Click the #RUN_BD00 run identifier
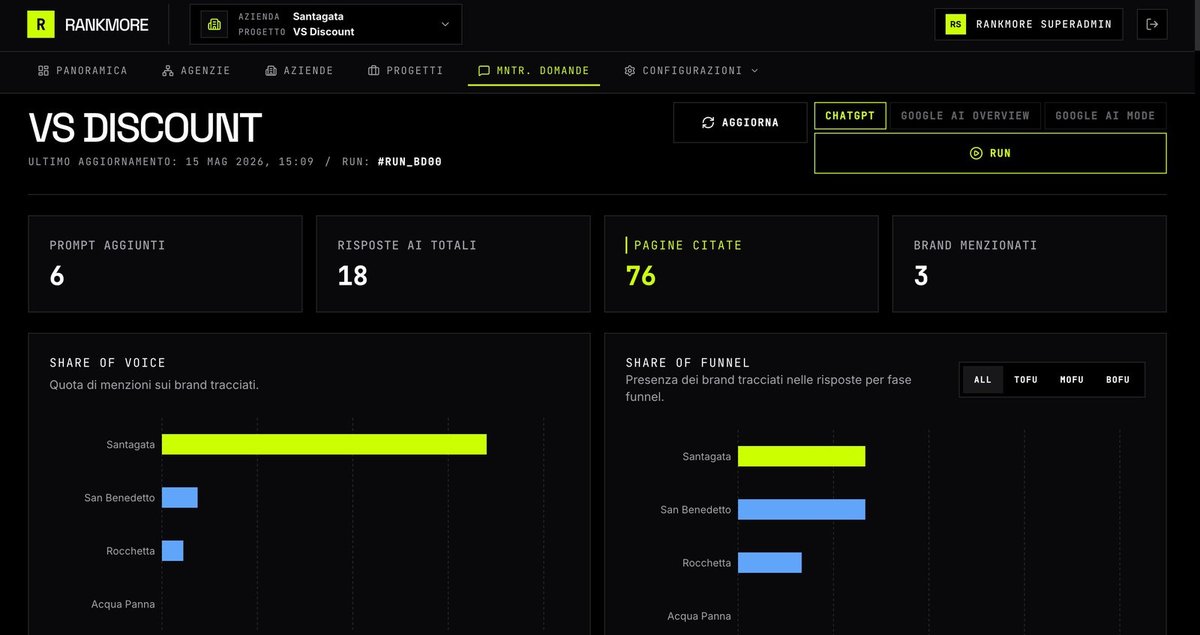 click(x=409, y=161)
